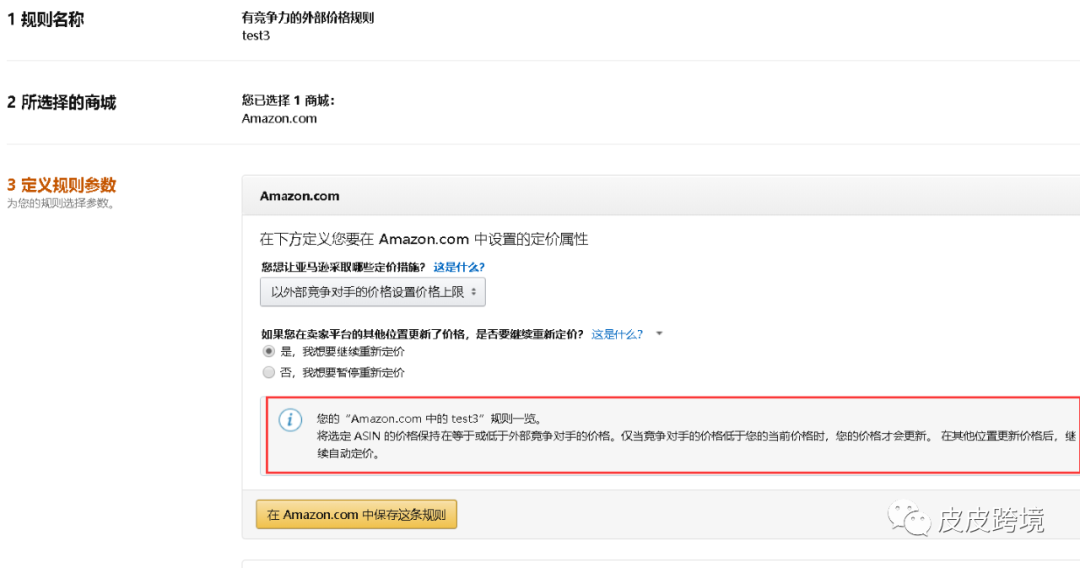Image resolution: width=1080 pixels, height=568 pixels.
Task: Click '这是什么?' beside the pricing action question
Action: [x=459, y=267]
